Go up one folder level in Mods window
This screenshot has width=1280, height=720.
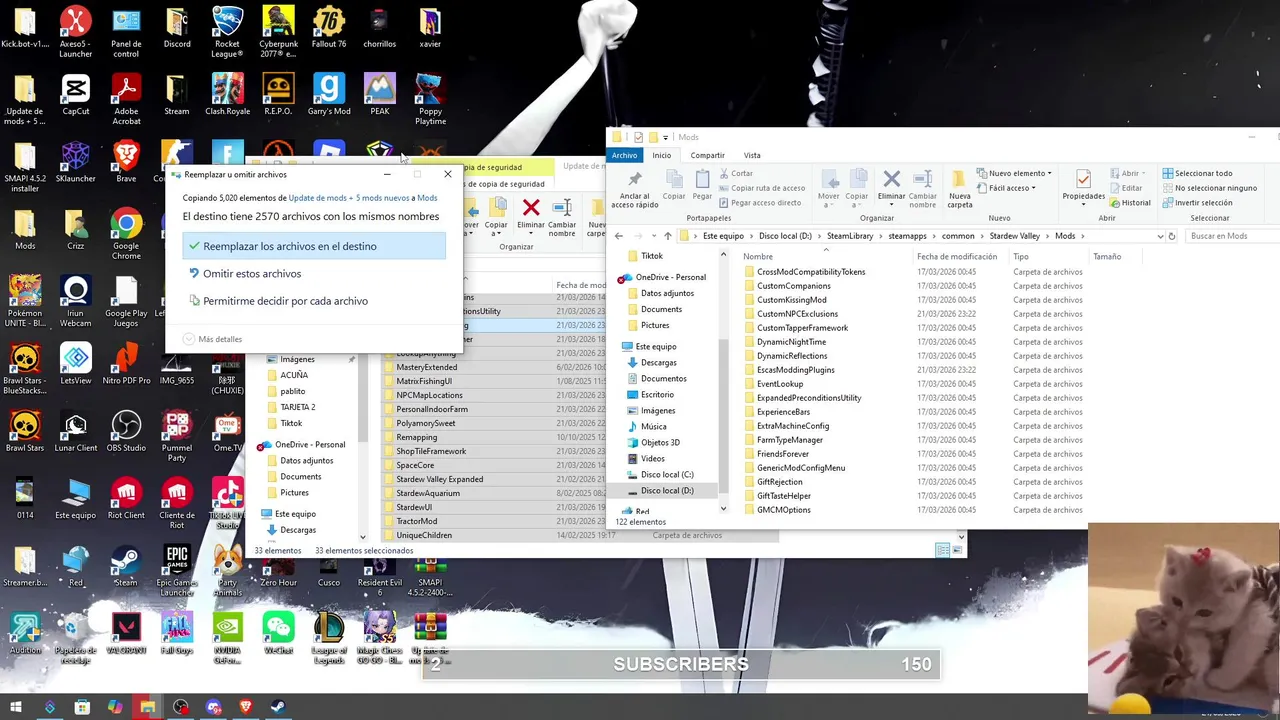[x=668, y=236]
